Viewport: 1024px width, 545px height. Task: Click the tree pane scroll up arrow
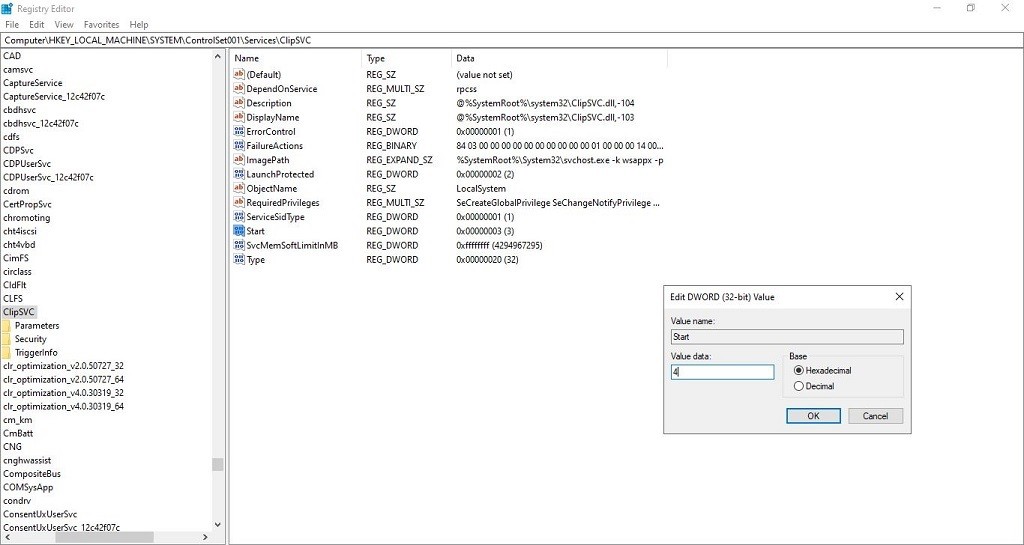(x=217, y=56)
